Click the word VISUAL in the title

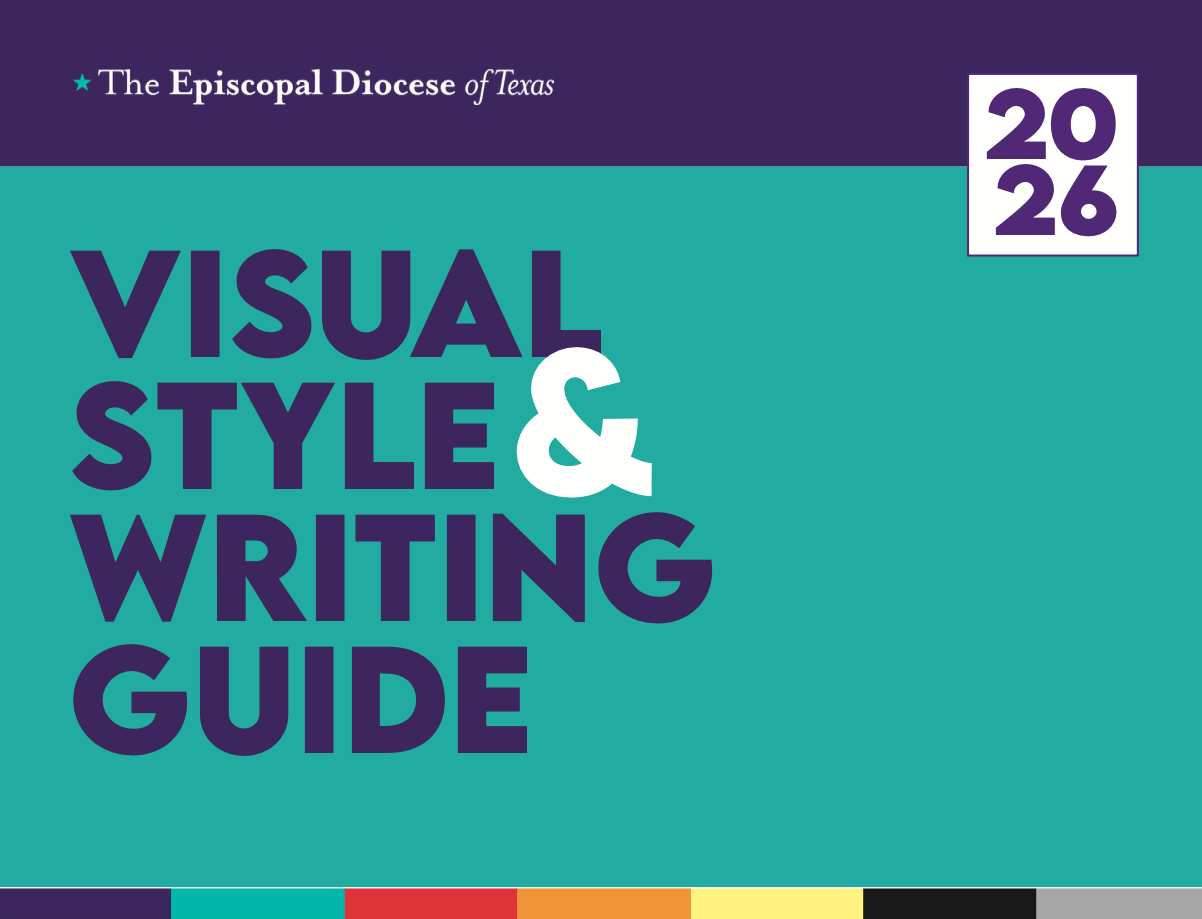click(x=338, y=303)
